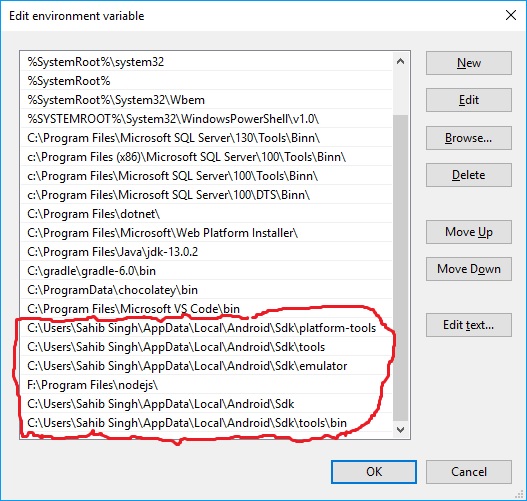The height and width of the screenshot is (501, 527).
Task: Select the Sdk\platform-tools path entry
Action: click(206, 328)
